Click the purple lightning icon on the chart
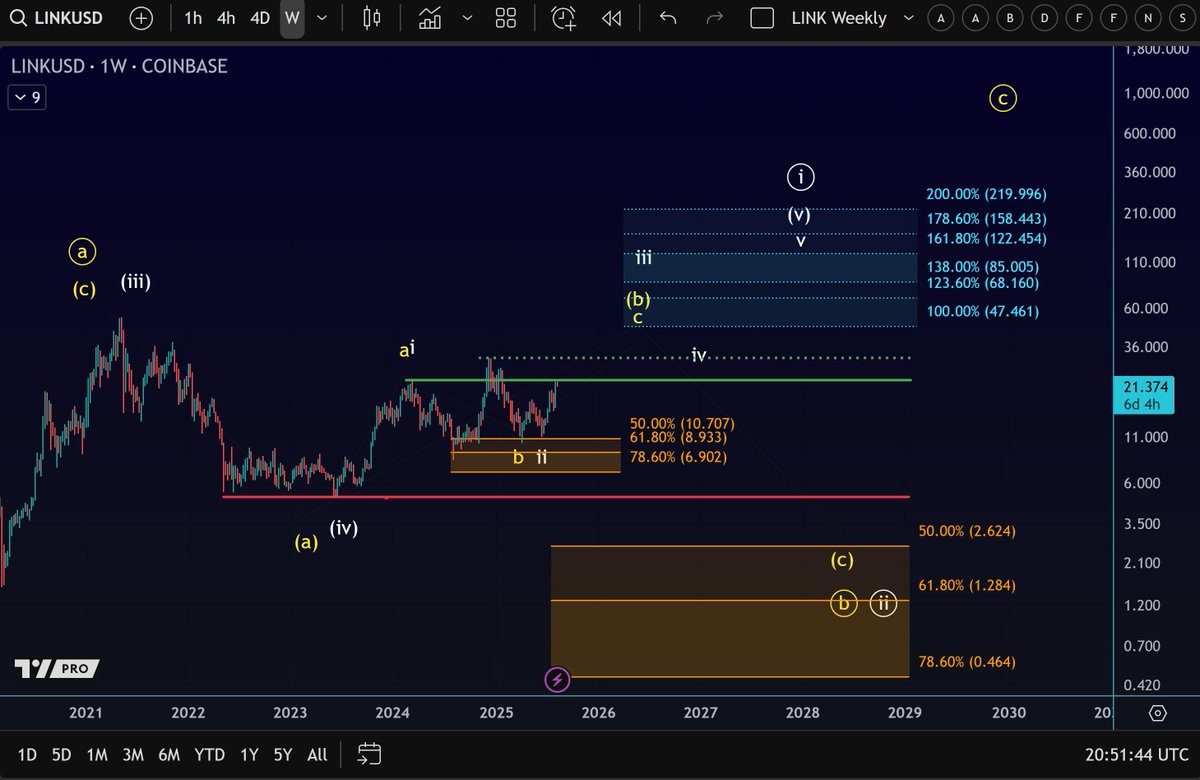Screen dimensions: 1200x780 point(557,680)
